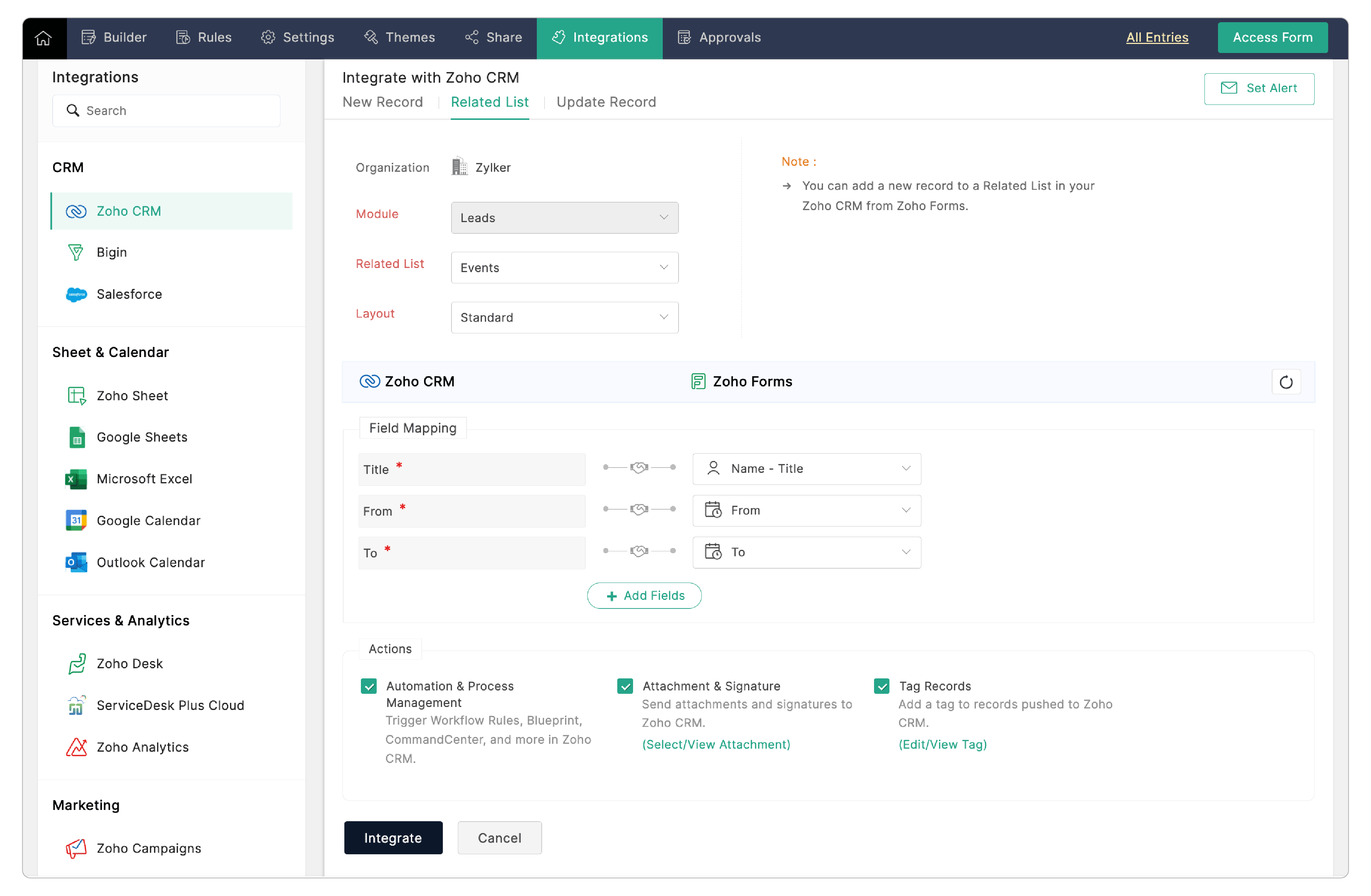Select the Google Calendar integration
Screen dimensions: 1371x896
coord(148,521)
